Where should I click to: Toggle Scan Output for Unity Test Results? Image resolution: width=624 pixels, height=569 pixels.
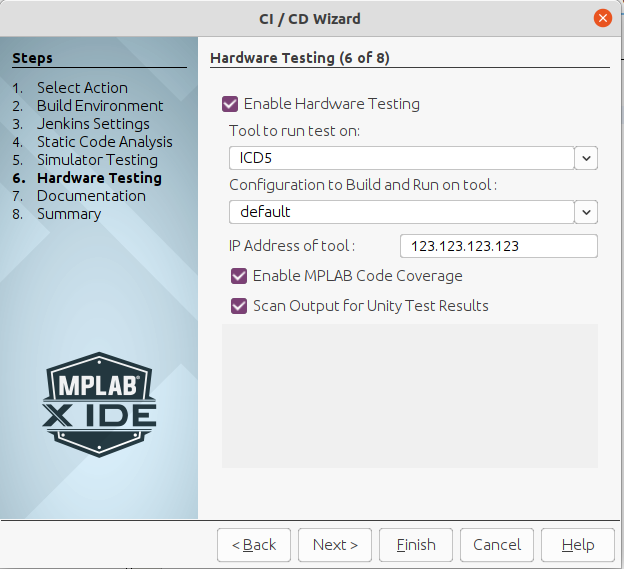pyautogui.click(x=239, y=306)
